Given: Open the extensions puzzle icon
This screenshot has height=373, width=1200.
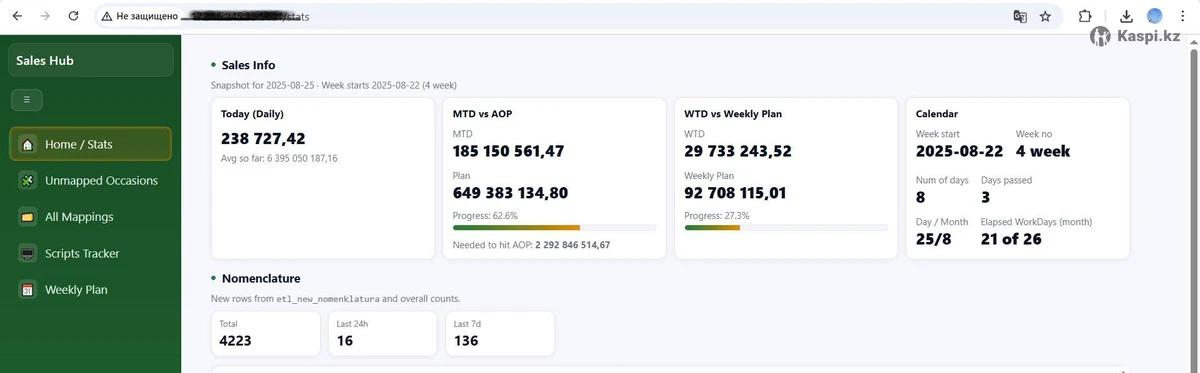Looking at the screenshot, I should click(x=1085, y=16).
